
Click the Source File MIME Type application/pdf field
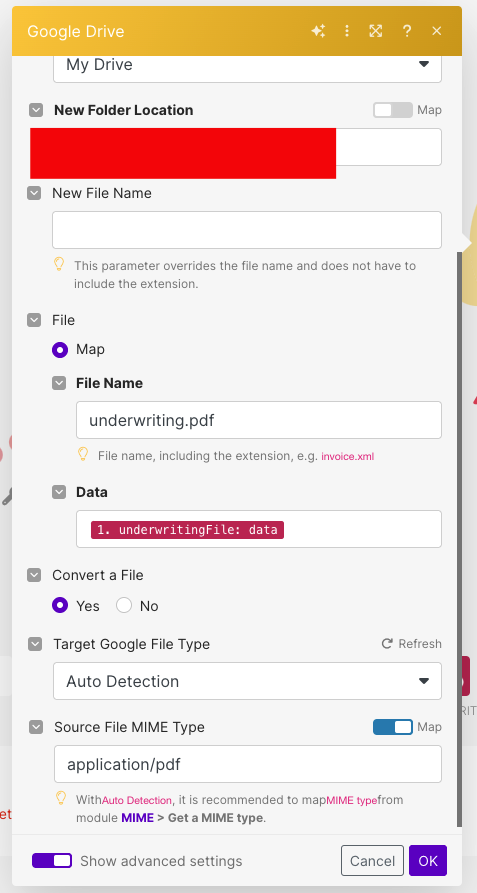[x=248, y=764]
